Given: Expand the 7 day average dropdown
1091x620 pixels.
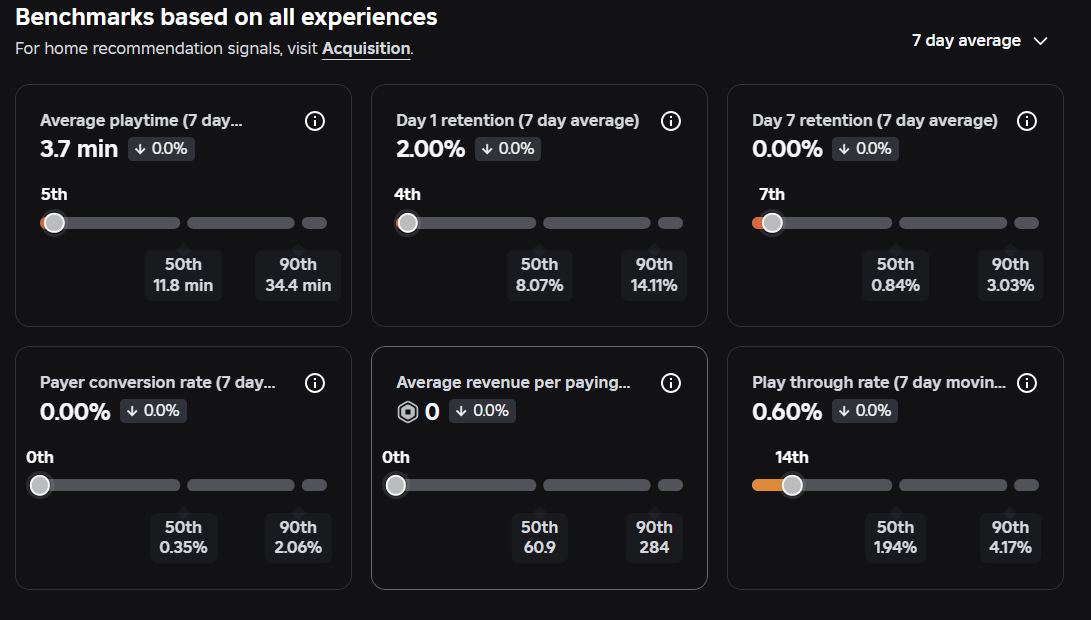Looking at the screenshot, I should coord(980,41).
